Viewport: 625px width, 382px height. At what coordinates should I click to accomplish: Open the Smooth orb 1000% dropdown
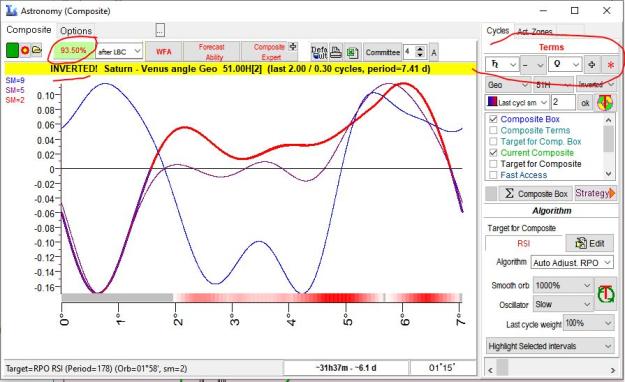click(x=563, y=286)
